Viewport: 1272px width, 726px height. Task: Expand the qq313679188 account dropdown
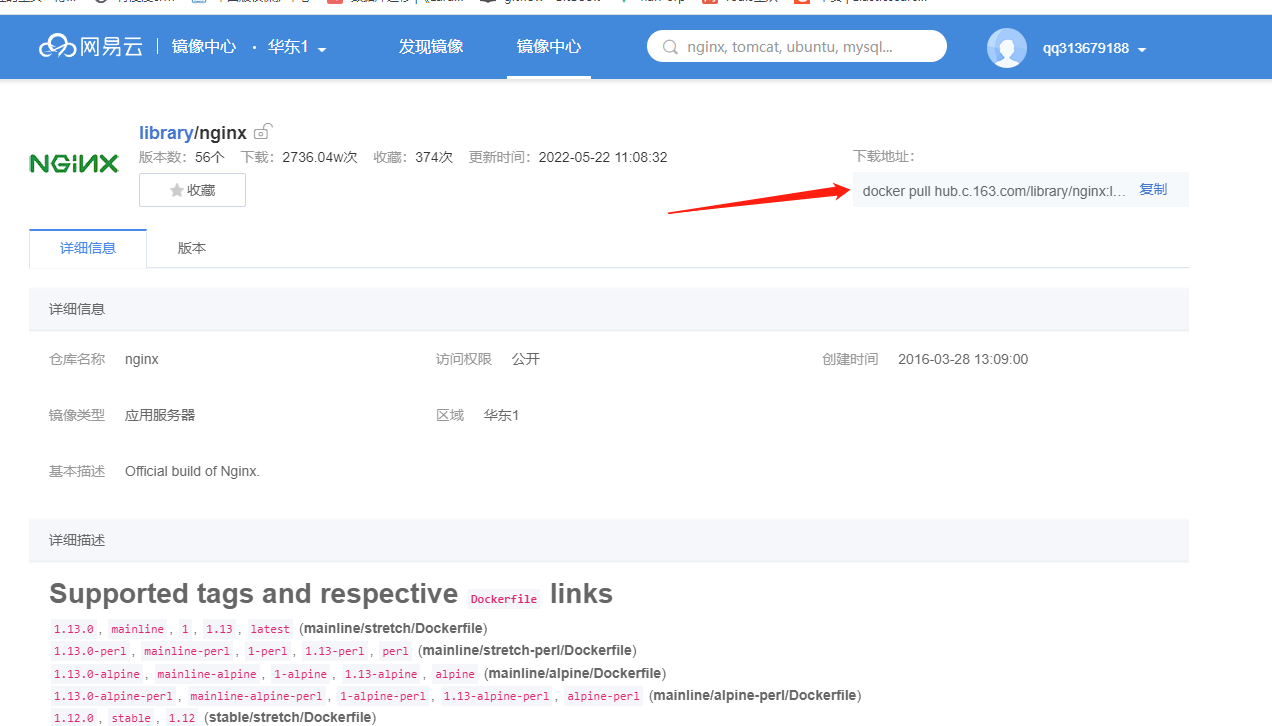(x=1094, y=48)
